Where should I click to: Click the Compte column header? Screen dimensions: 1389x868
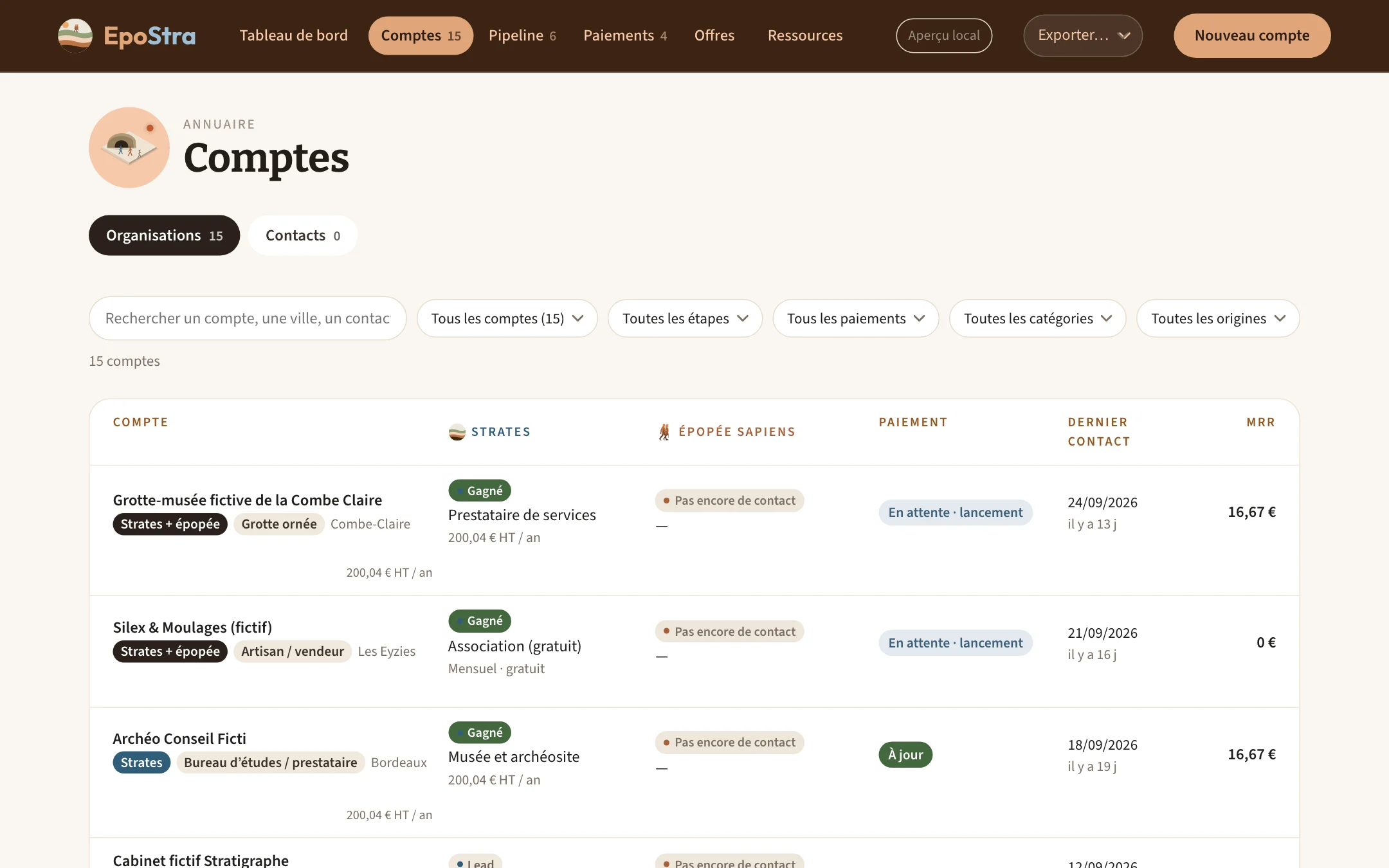[141, 422]
